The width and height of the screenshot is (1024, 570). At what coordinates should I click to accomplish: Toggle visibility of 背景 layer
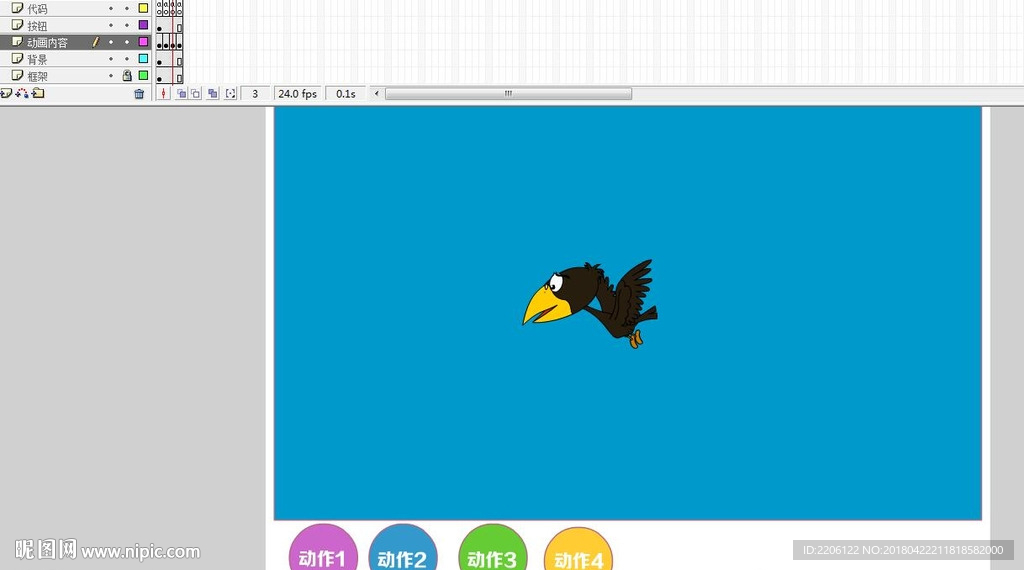tap(110, 59)
